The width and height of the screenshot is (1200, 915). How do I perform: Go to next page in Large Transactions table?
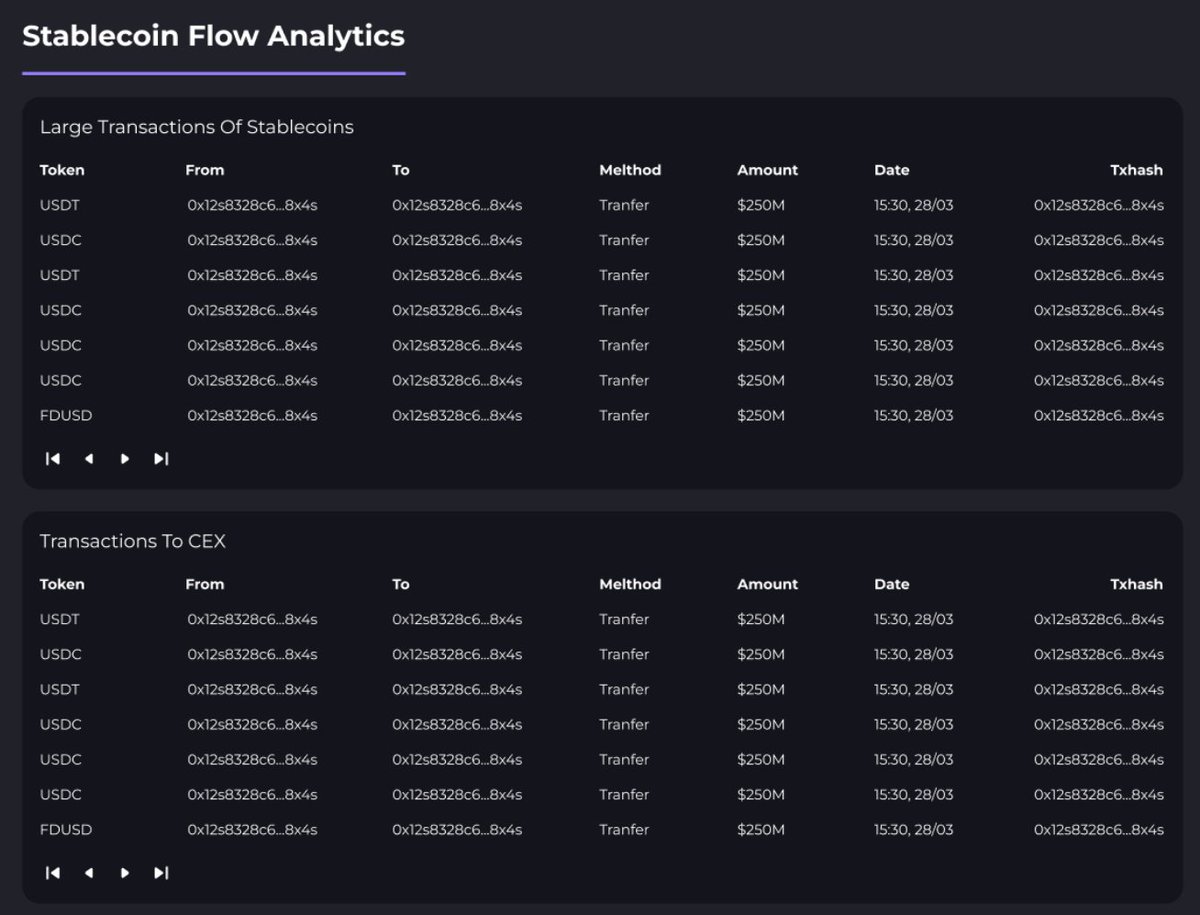pos(125,459)
